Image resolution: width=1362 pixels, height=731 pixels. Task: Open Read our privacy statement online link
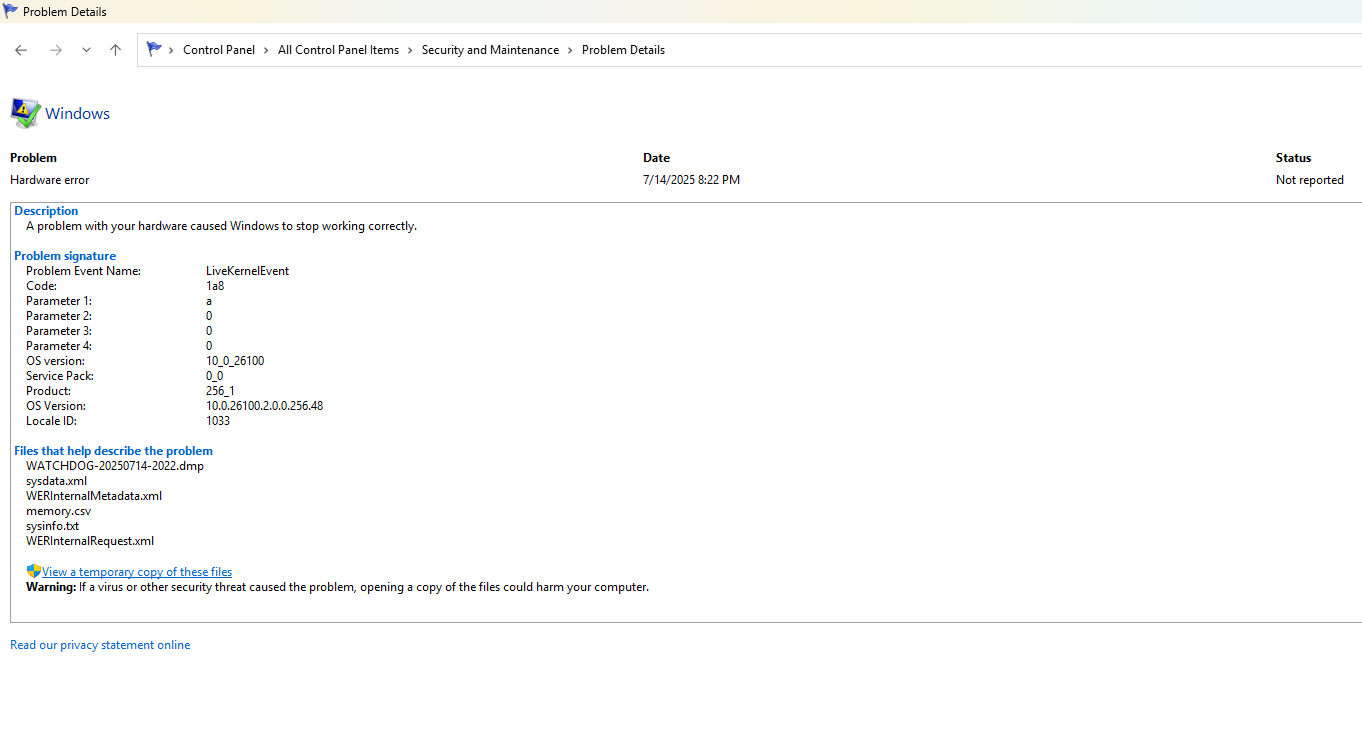coord(100,645)
